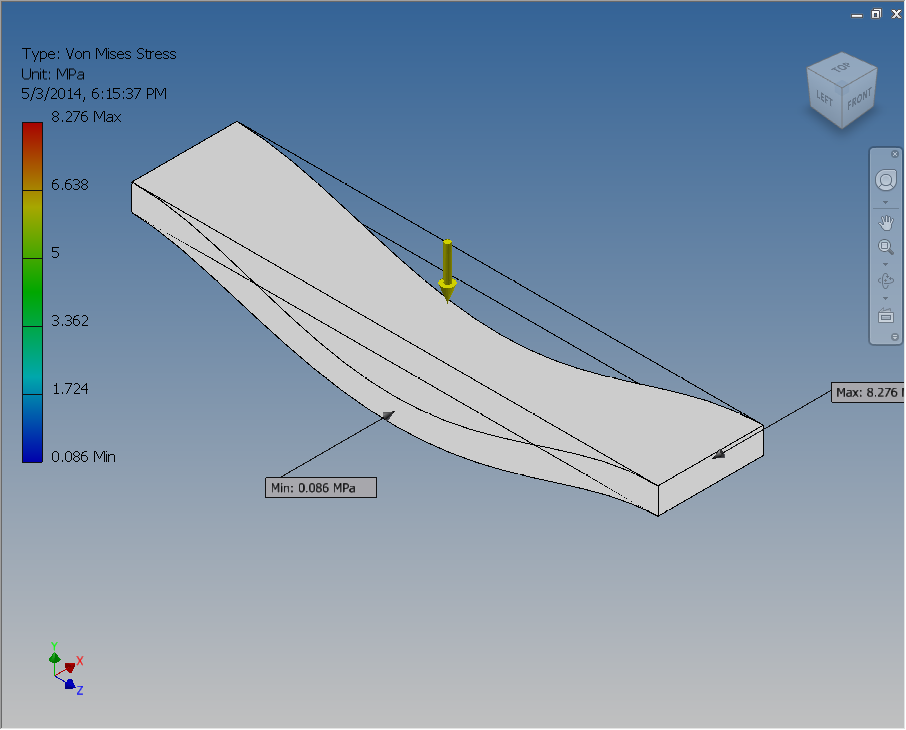The width and height of the screenshot is (906, 730).
Task: Open the Zoom tool dropdown arrow
Action: tap(885, 265)
